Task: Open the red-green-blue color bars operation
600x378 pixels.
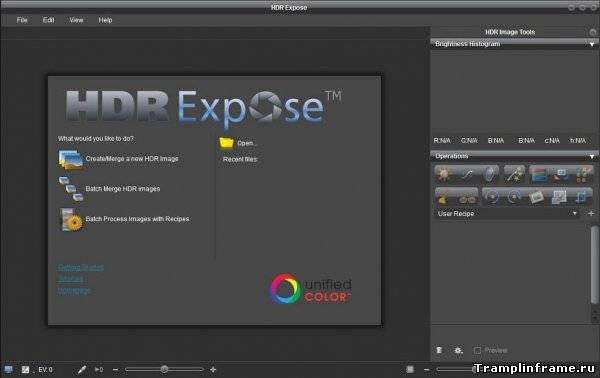Action: pyautogui.click(x=538, y=174)
